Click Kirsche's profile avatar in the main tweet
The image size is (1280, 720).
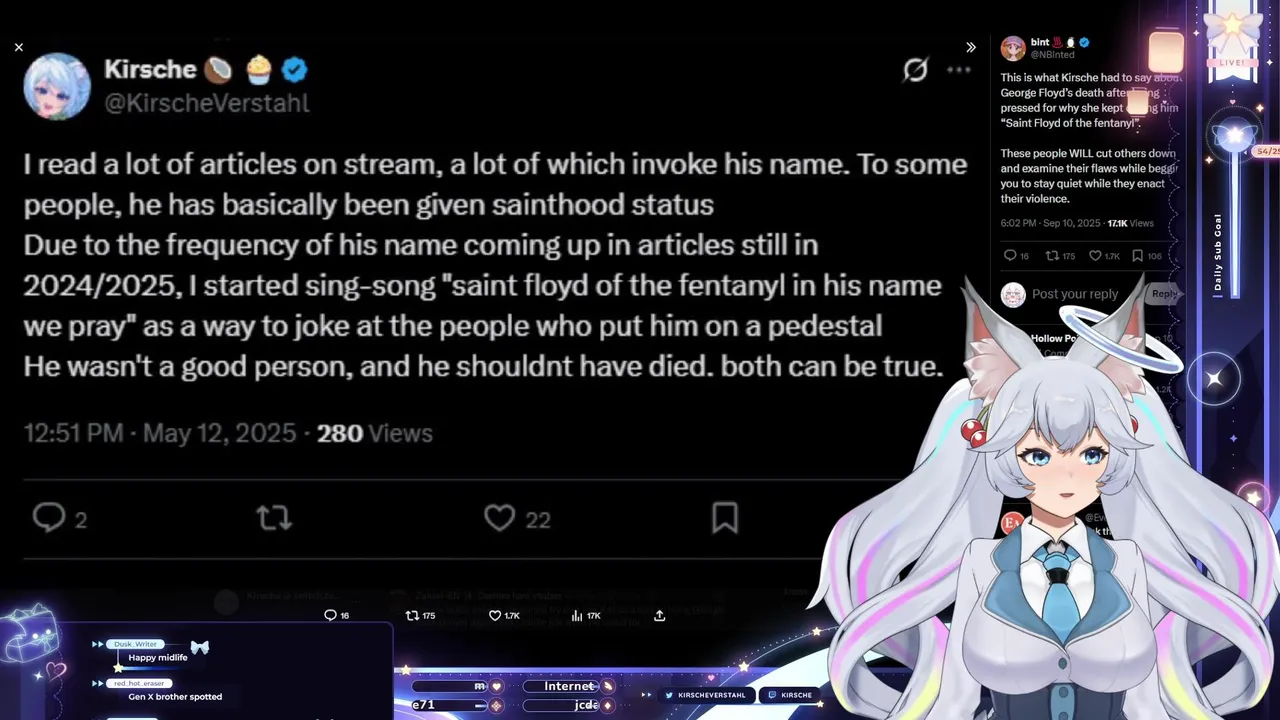tap(57, 86)
